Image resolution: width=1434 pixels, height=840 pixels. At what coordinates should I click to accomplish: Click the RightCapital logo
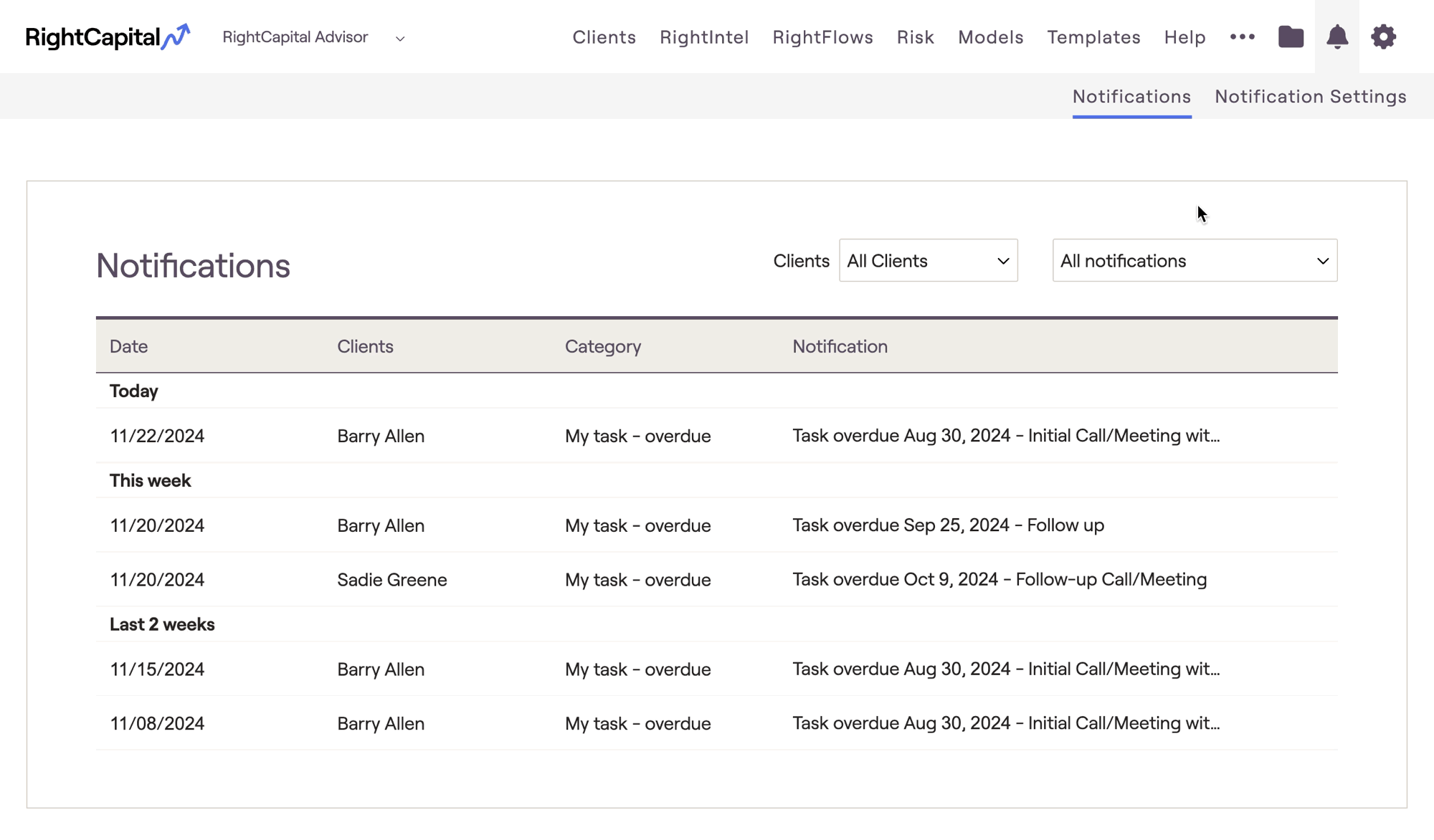(108, 37)
